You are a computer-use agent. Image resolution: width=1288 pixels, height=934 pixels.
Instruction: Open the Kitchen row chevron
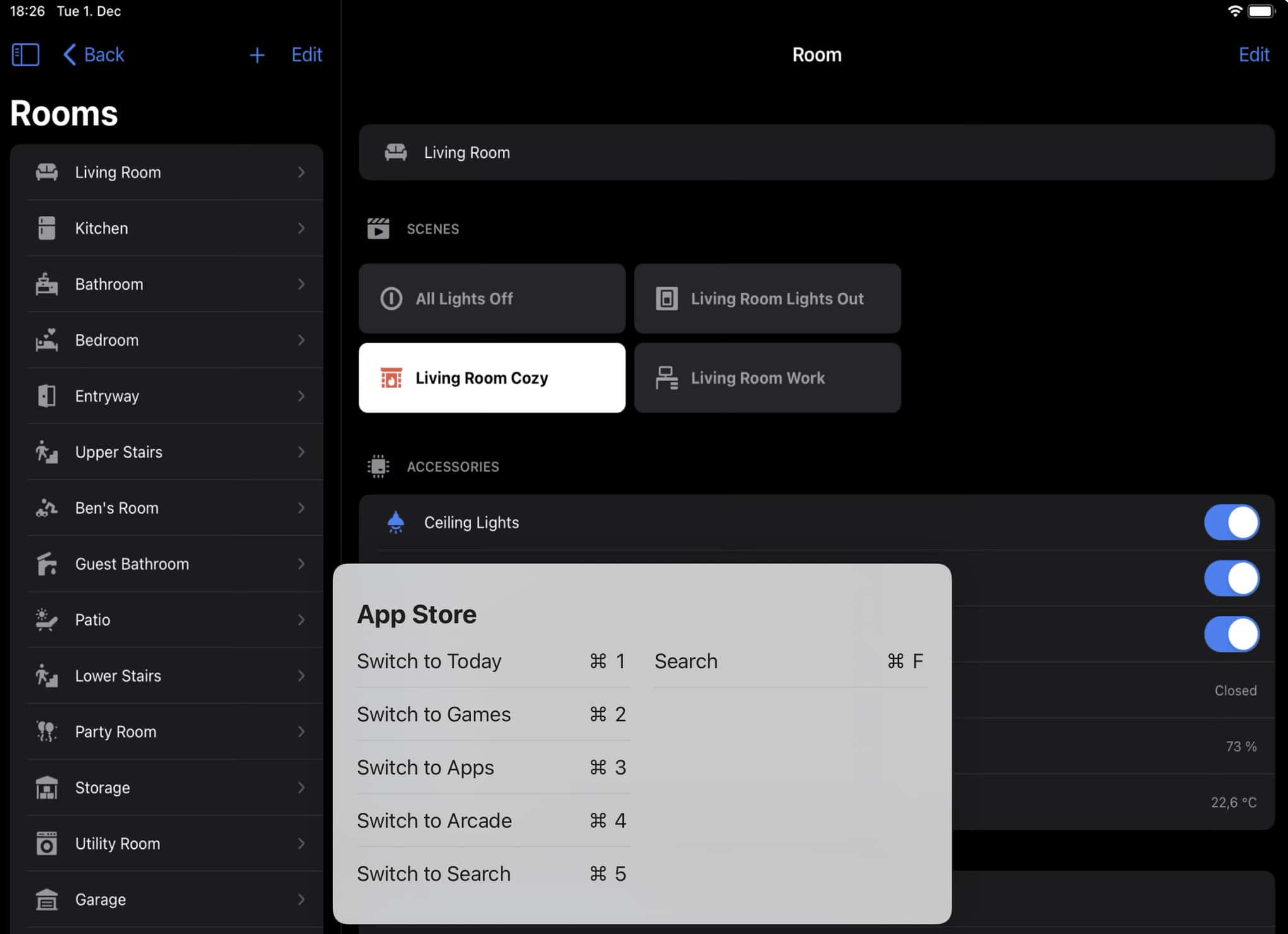click(302, 228)
